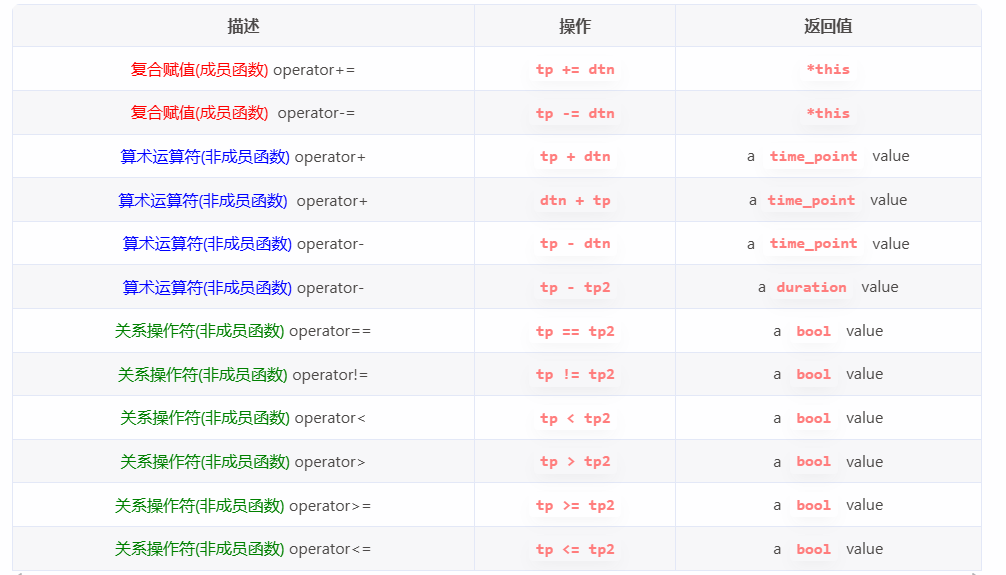Click bool in the tp >= tp2 row
Image resolution: width=1006 pixels, height=575 pixels.
[x=814, y=506]
